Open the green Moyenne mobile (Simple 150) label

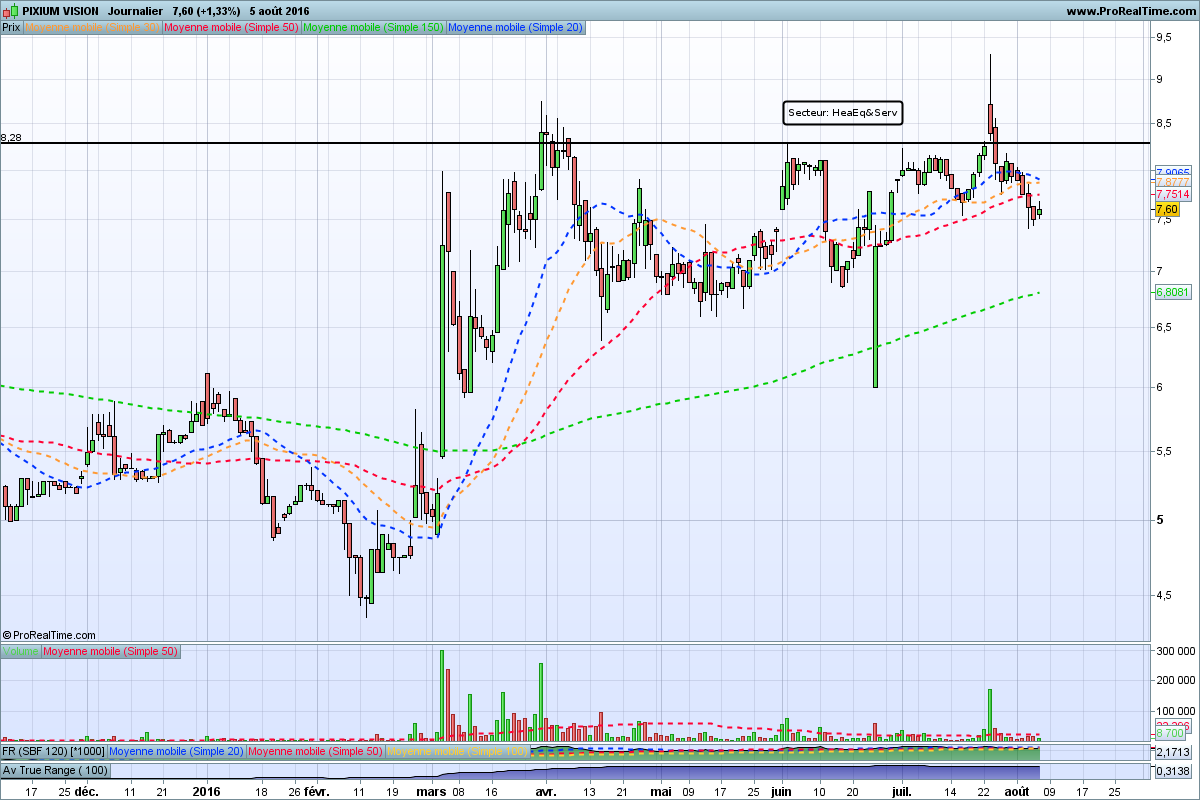pos(373,28)
